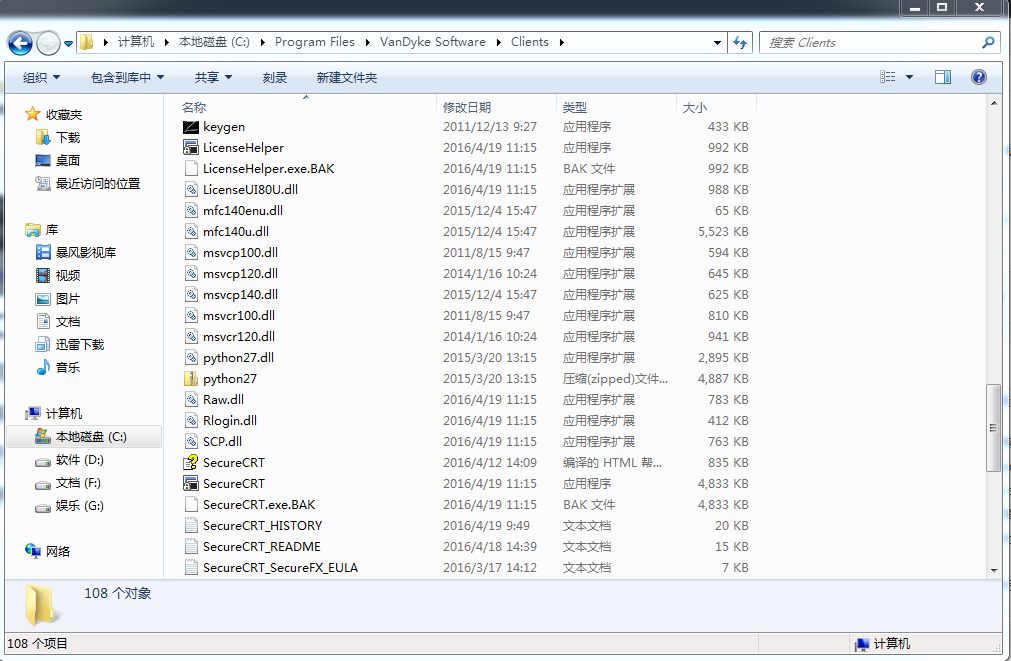This screenshot has width=1011, height=661.
Task: Expand breadcrumb arrow after Program Files
Action: 368,43
